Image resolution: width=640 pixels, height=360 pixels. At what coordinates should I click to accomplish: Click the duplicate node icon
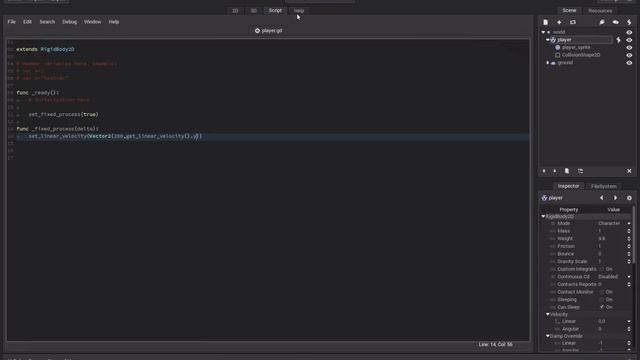click(x=567, y=171)
